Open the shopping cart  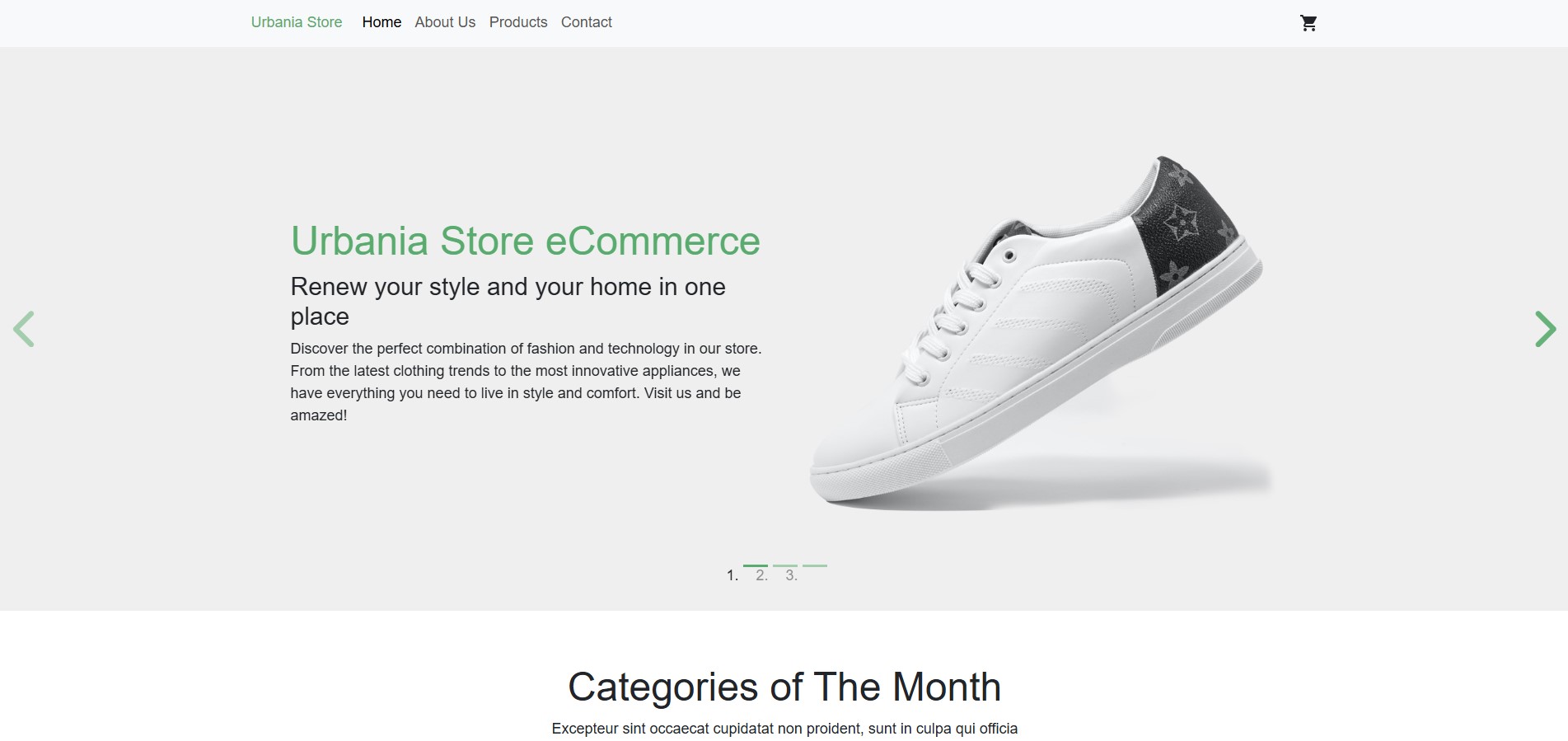point(1308,23)
